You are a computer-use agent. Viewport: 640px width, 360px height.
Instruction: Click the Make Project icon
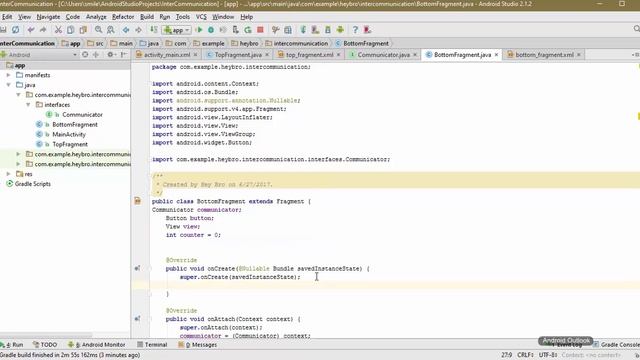click(153, 30)
